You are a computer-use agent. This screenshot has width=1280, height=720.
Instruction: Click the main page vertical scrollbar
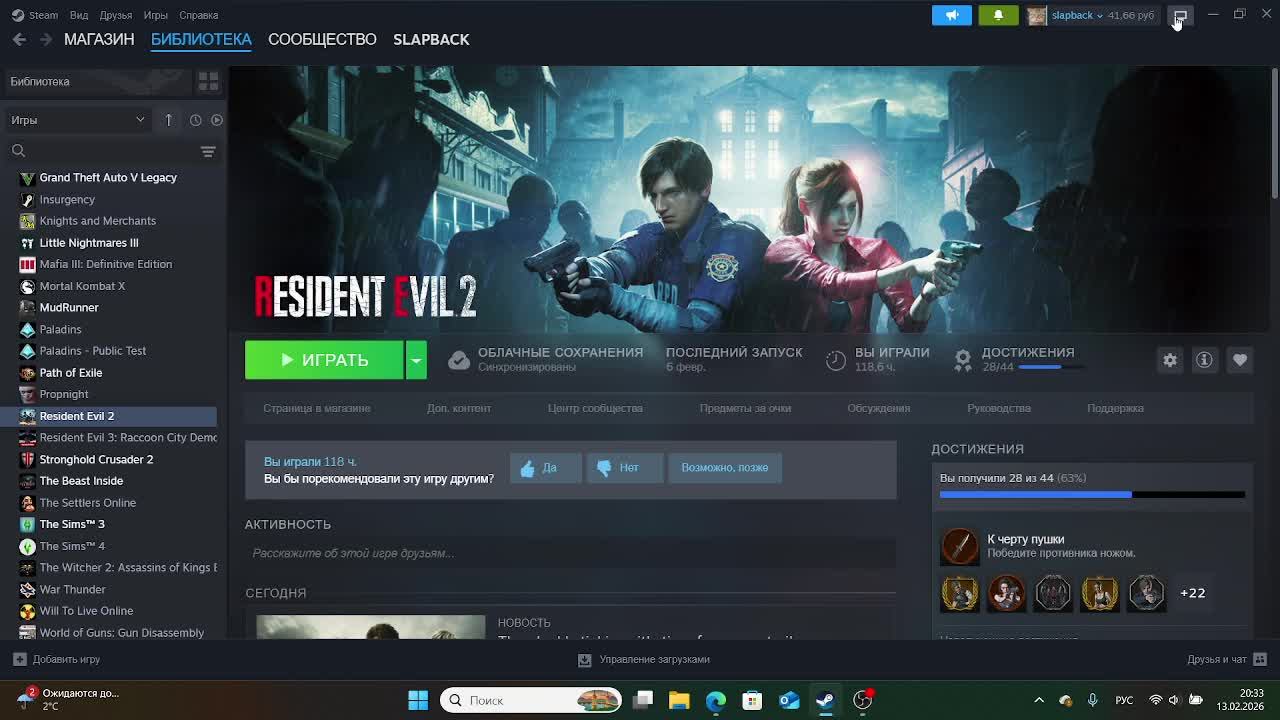pos(1274,135)
